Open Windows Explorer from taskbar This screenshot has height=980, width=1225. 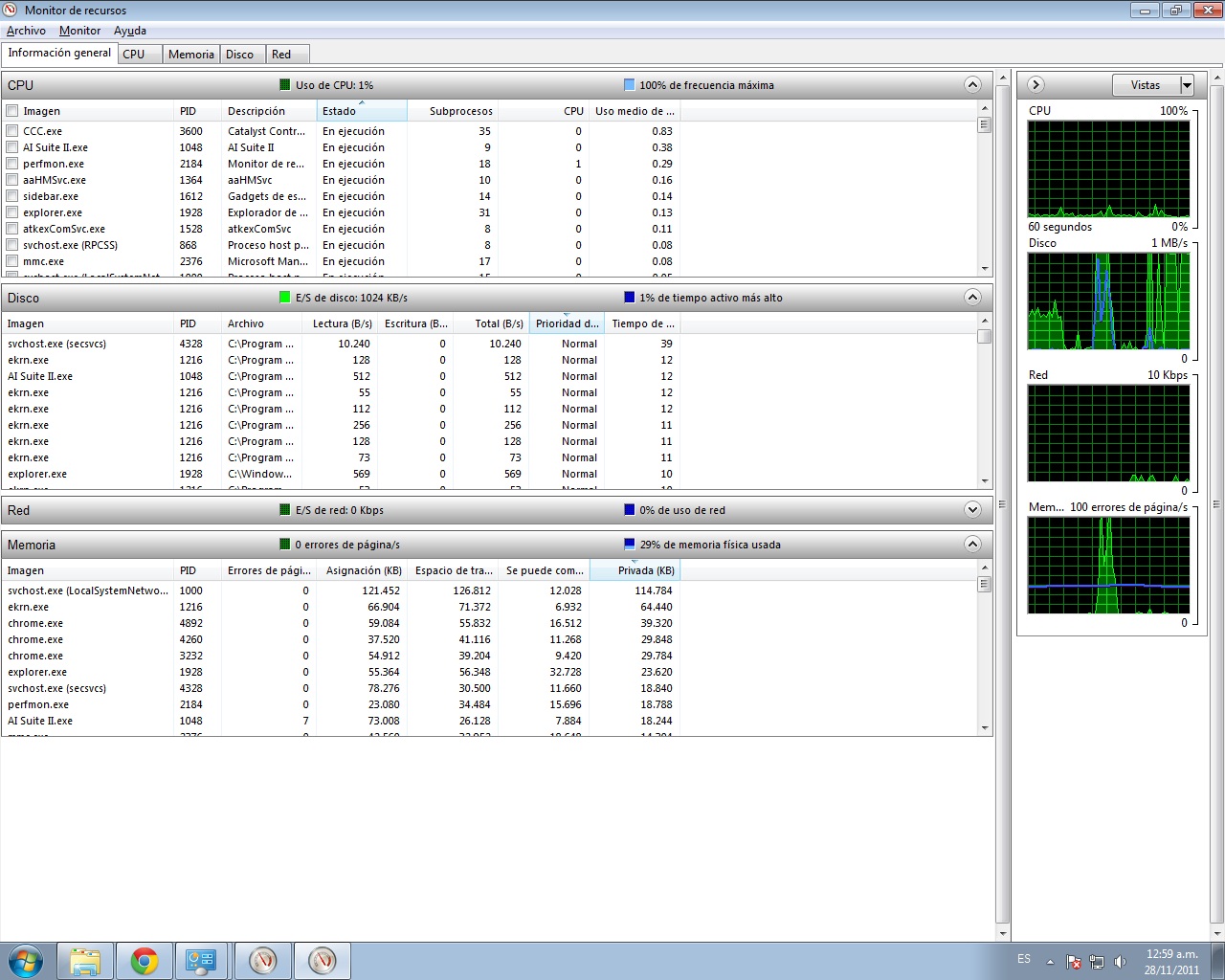[85, 961]
